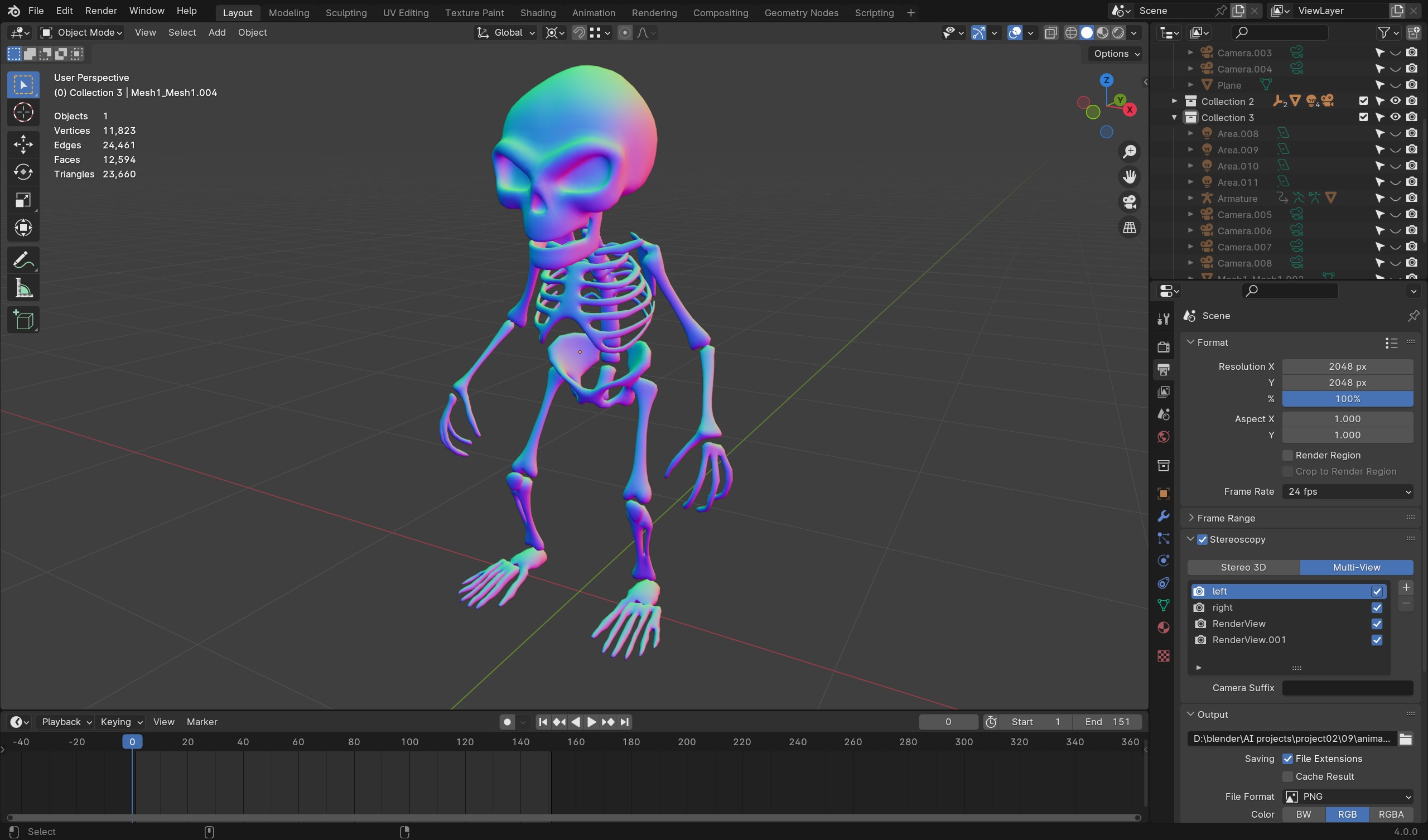Uncheck the RenderView.001 checkbox

click(1377, 640)
